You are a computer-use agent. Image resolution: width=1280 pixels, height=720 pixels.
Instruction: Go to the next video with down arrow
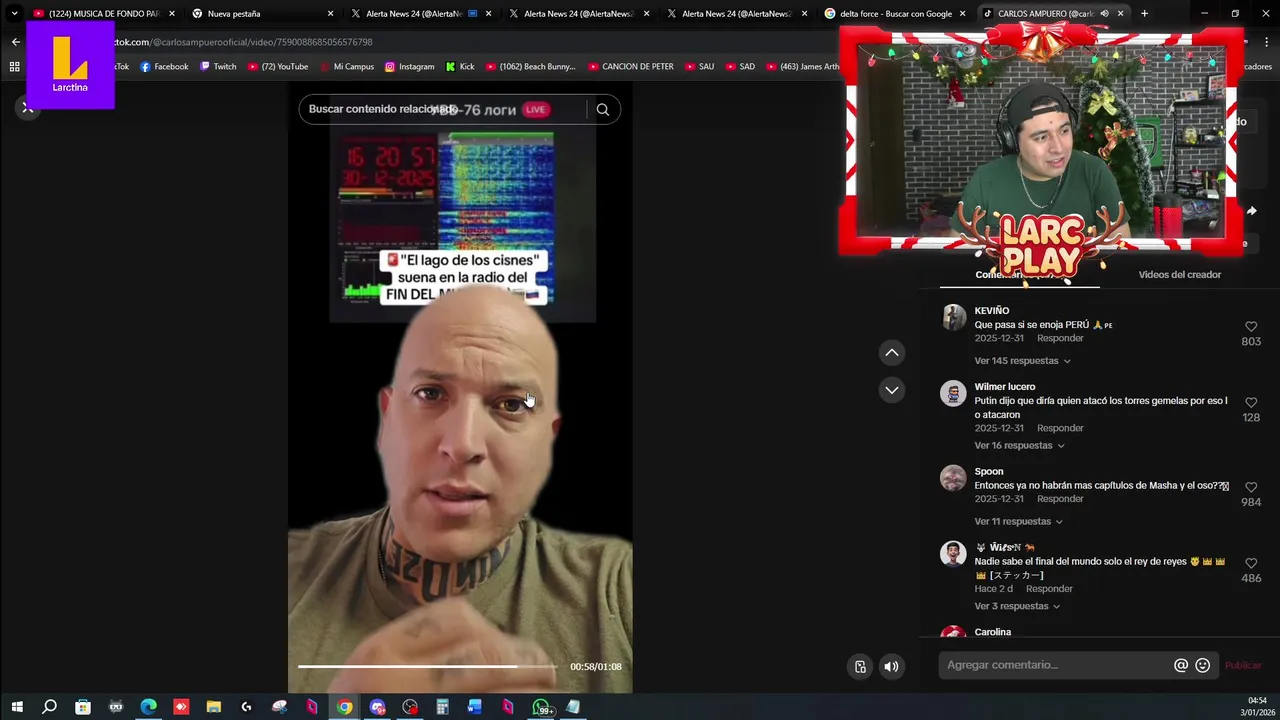tap(892, 390)
